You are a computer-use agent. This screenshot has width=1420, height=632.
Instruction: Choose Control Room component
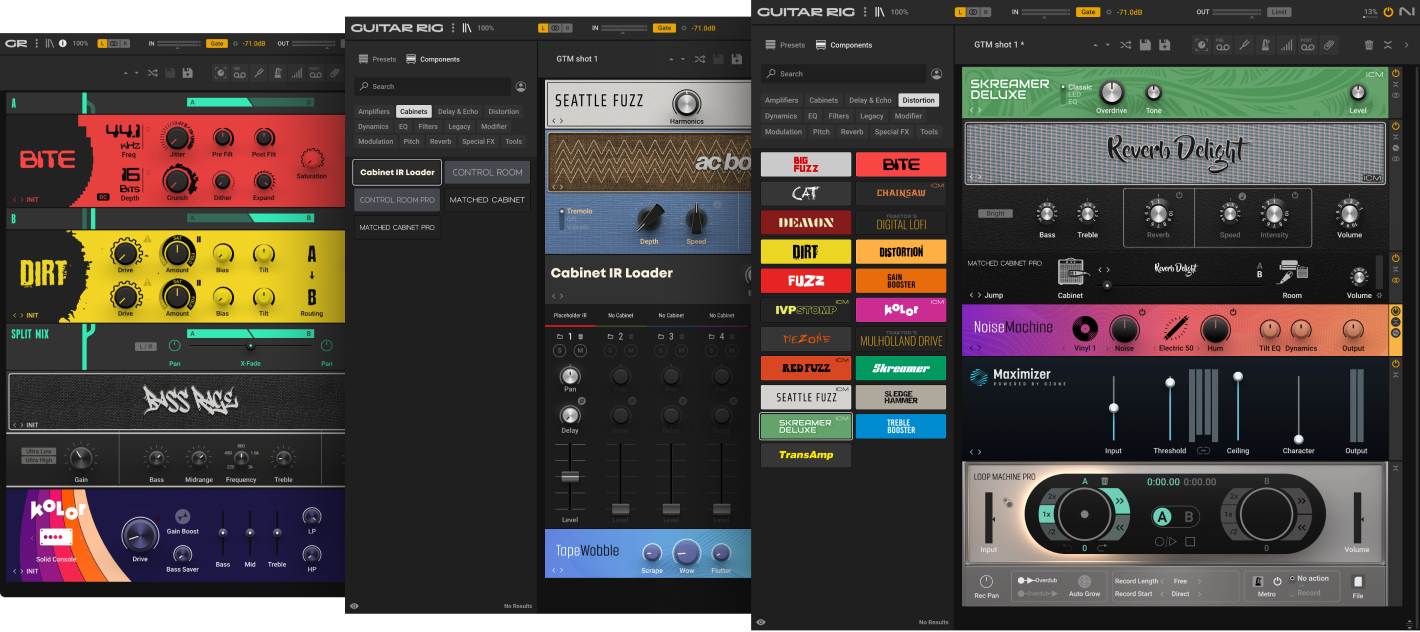click(x=487, y=172)
